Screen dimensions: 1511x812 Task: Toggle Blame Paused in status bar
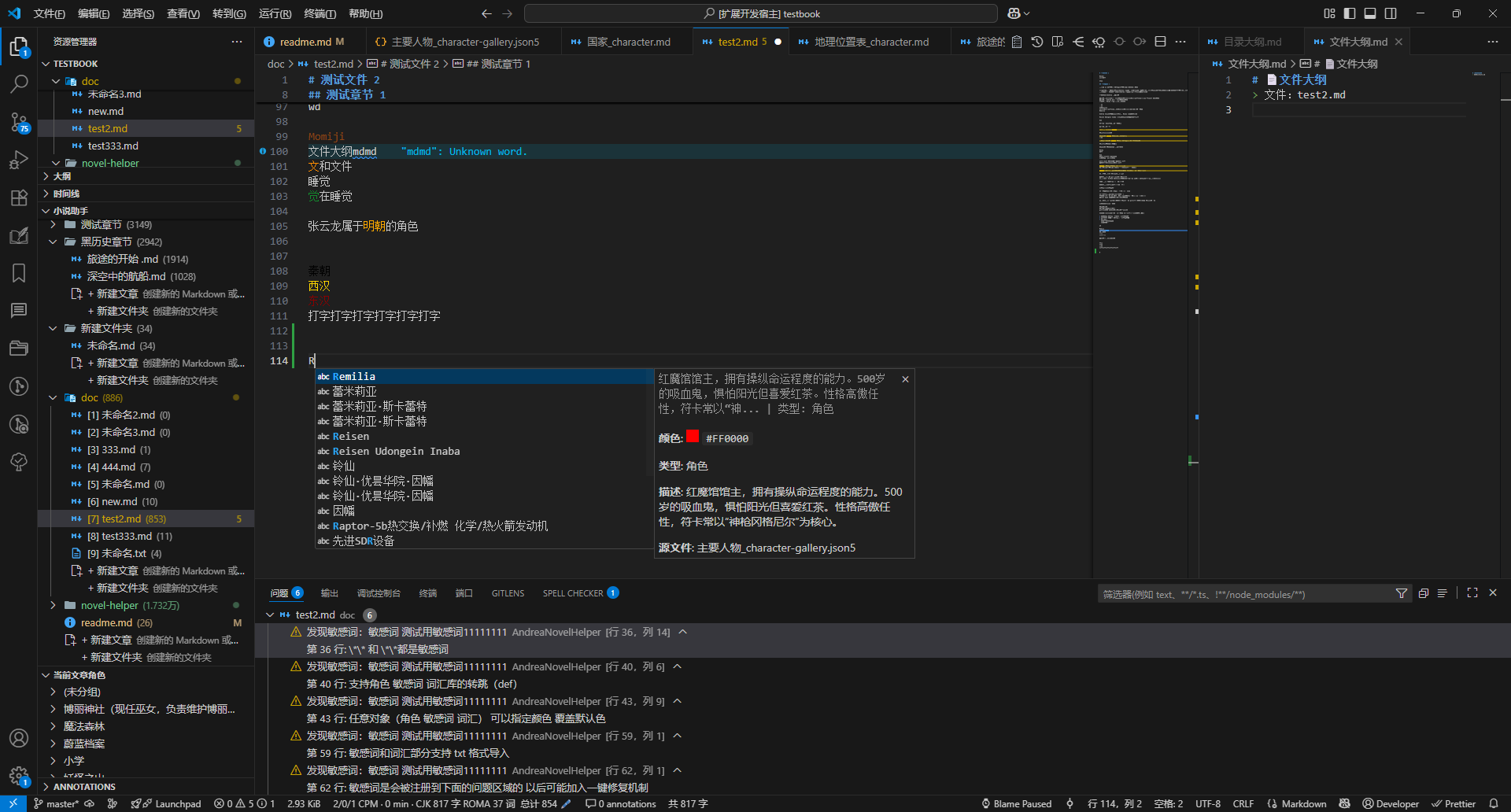pos(1016,803)
